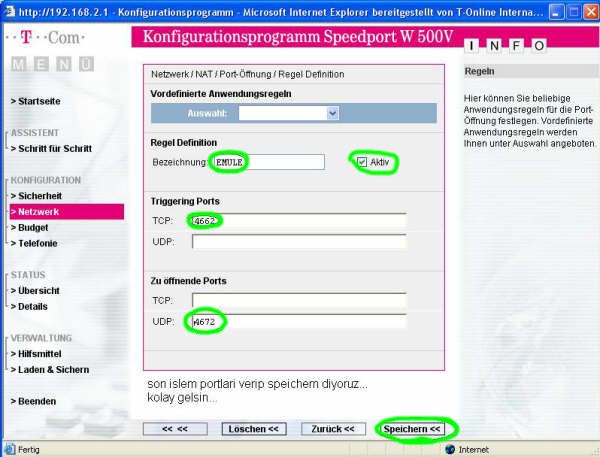
Task: Click the Fertig status bar page icon
Action: coord(10,449)
